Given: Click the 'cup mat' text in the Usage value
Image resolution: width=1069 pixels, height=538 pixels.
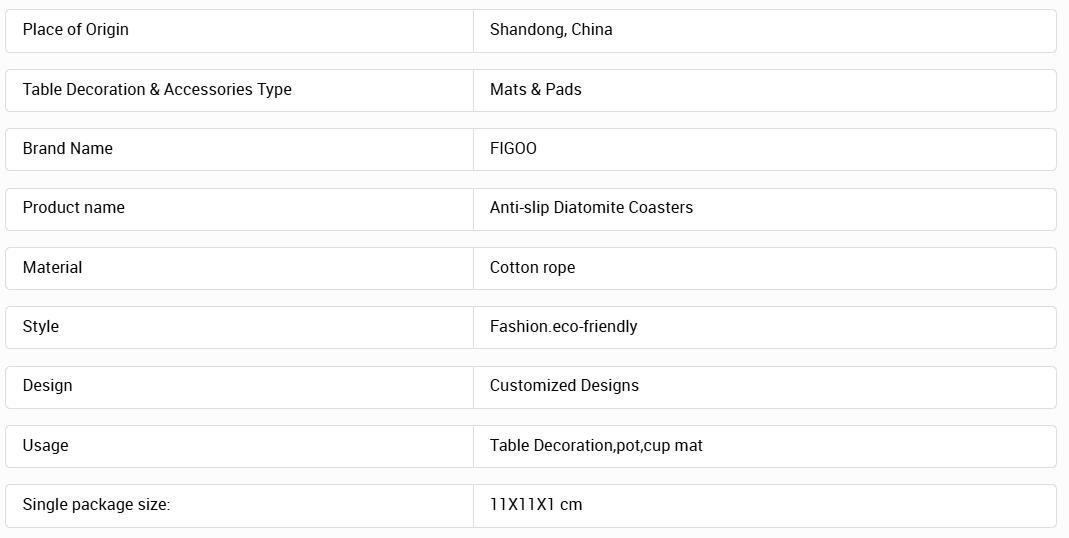Looking at the screenshot, I should [x=673, y=446].
